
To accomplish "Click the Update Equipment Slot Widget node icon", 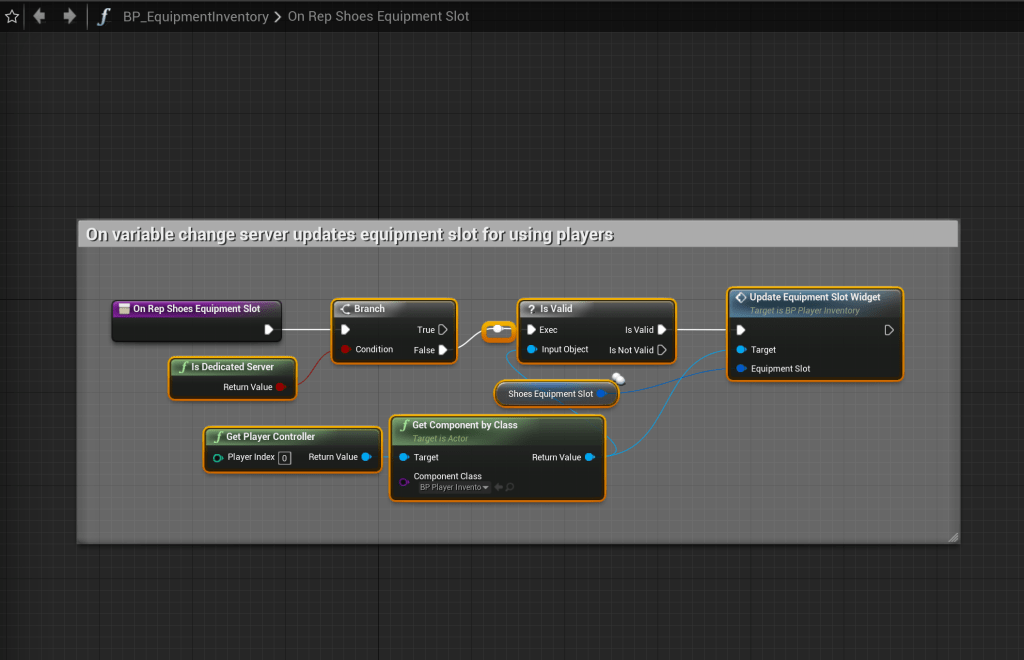I will [x=740, y=297].
